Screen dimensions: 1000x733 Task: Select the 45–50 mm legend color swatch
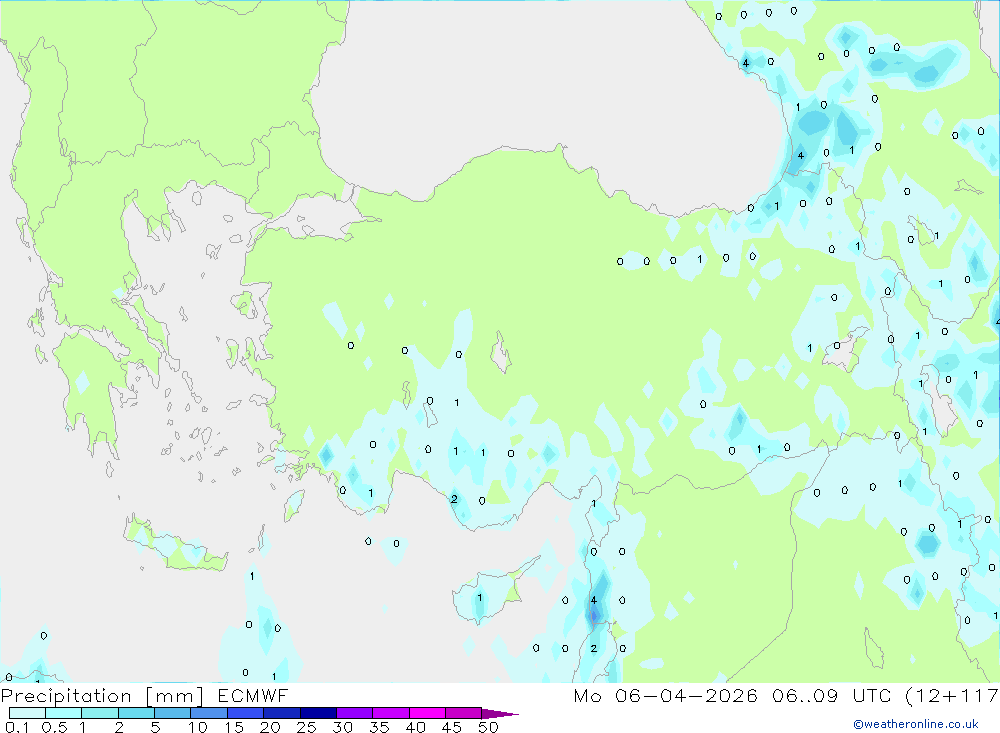[464, 713]
